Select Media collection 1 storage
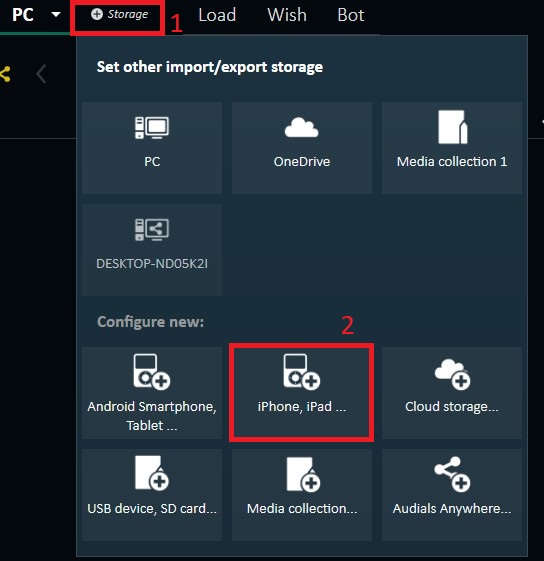This screenshot has height=561, width=544. 452,148
